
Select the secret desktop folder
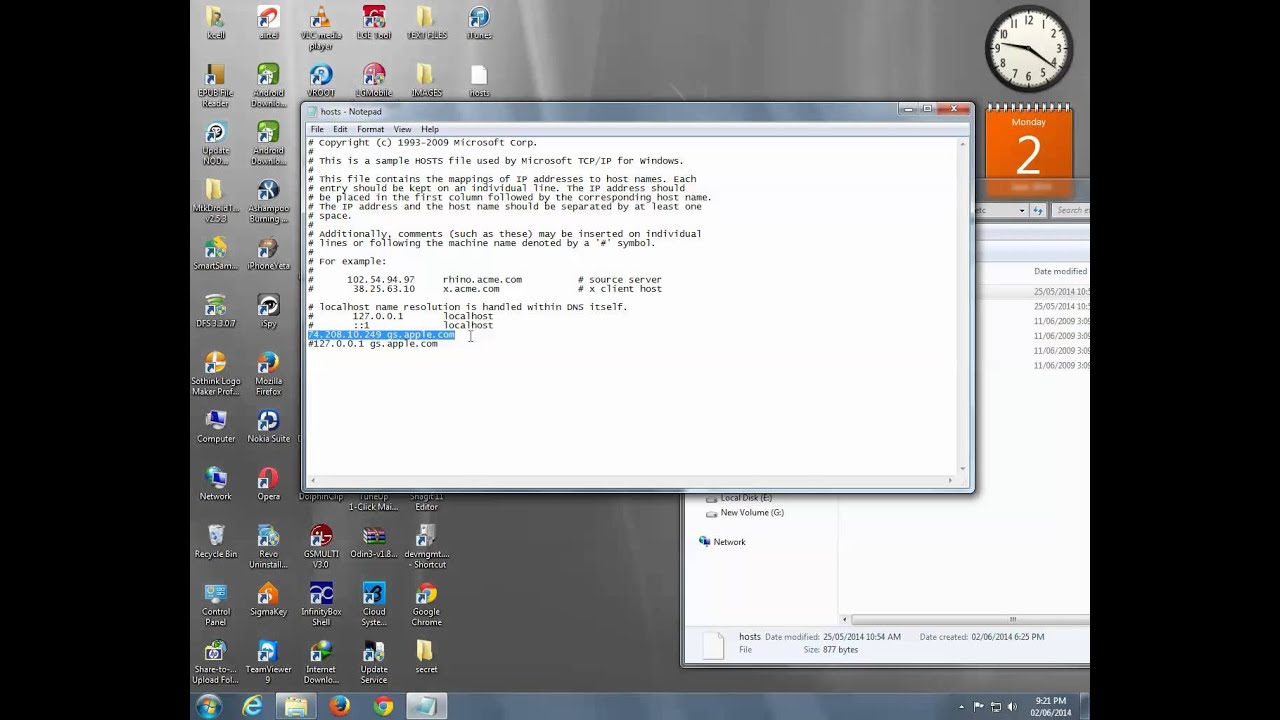point(426,657)
